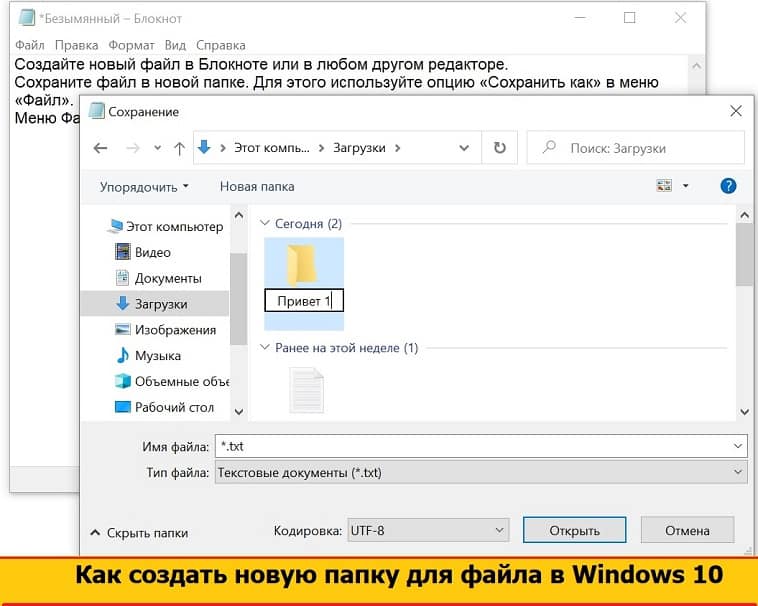Viewport: 758px width, 606px height.
Task: Open the Notepad 'Правка' menu
Action: [x=76, y=45]
